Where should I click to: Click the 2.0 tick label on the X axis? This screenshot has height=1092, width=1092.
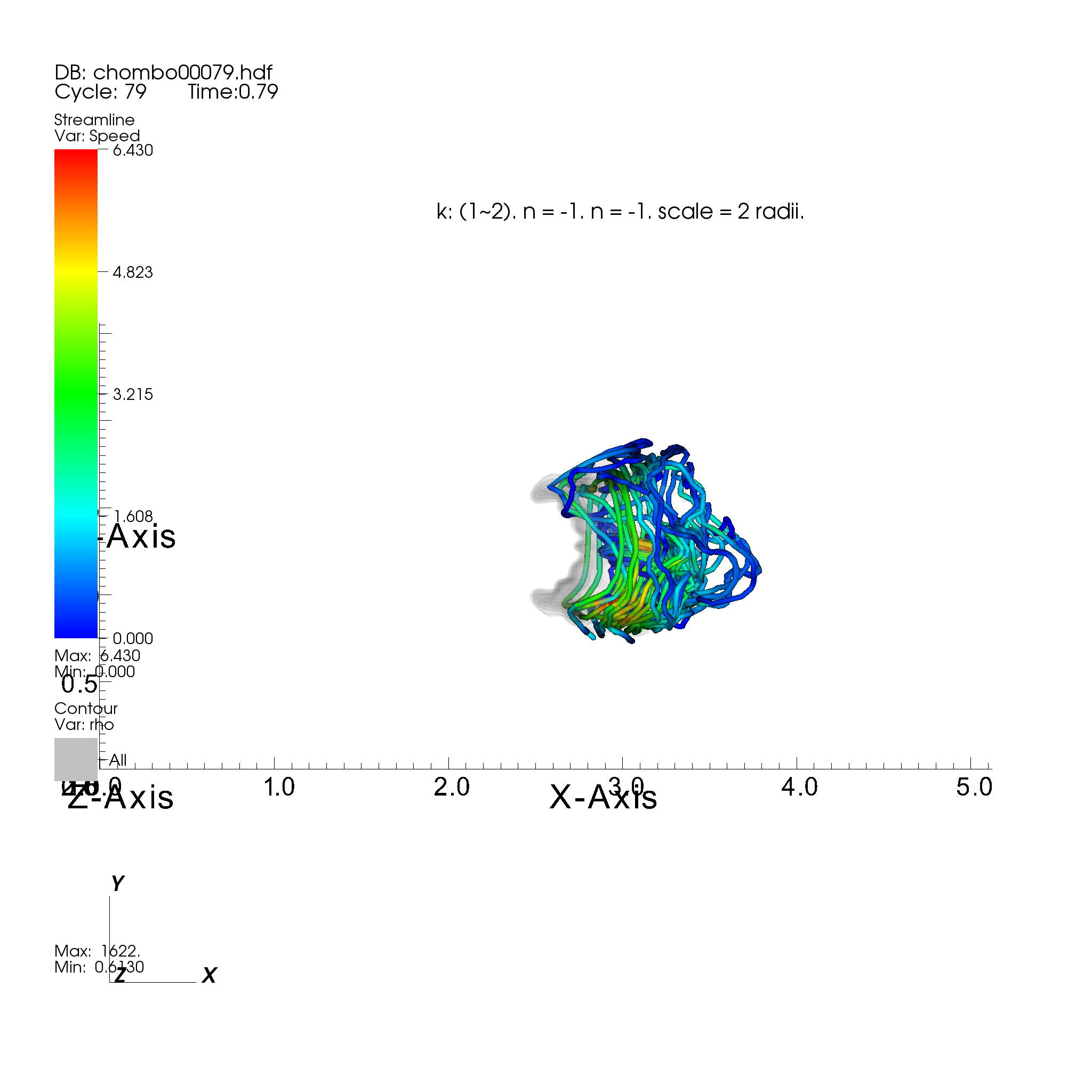click(x=451, y=787)
